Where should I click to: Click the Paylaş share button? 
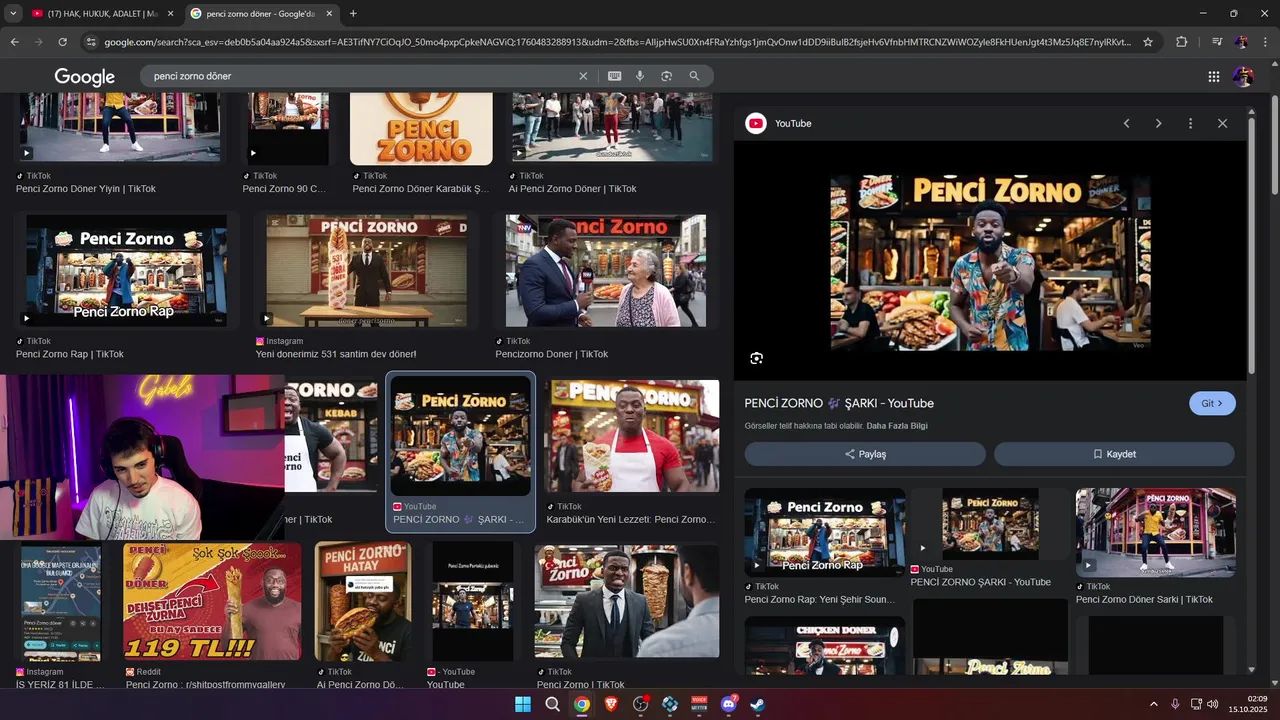(x=865, y=454)
